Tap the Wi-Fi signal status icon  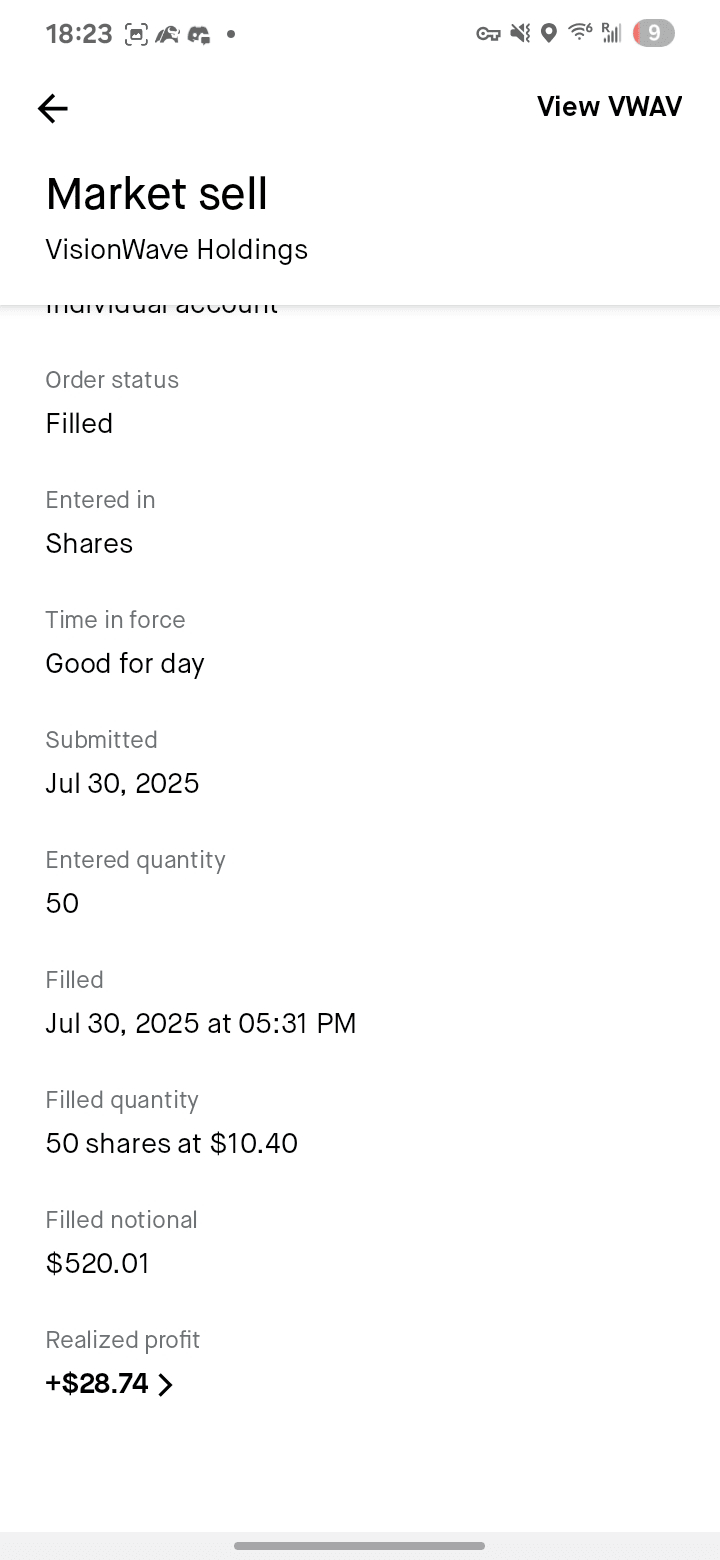[x=579, y=33]
